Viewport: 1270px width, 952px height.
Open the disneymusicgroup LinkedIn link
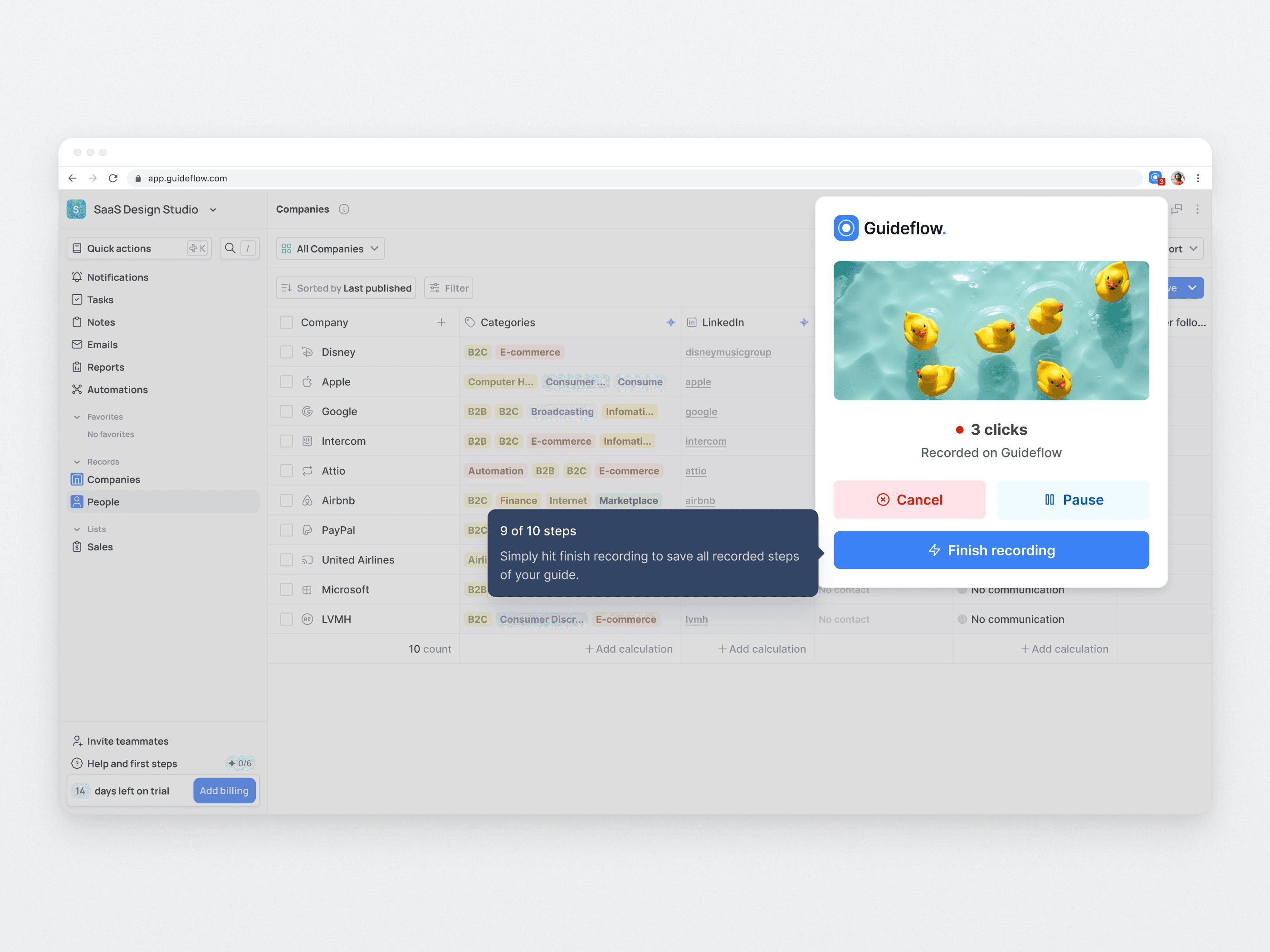728,352
